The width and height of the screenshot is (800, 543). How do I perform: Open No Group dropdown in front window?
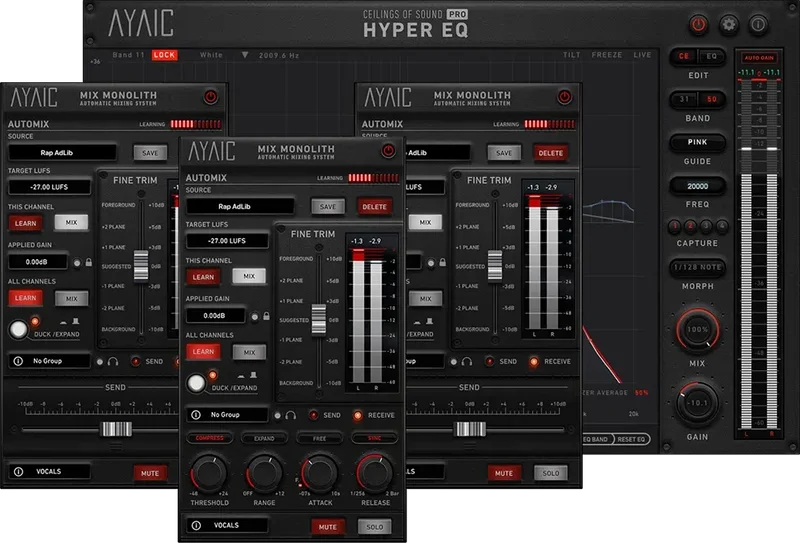(x=227, y=415)
